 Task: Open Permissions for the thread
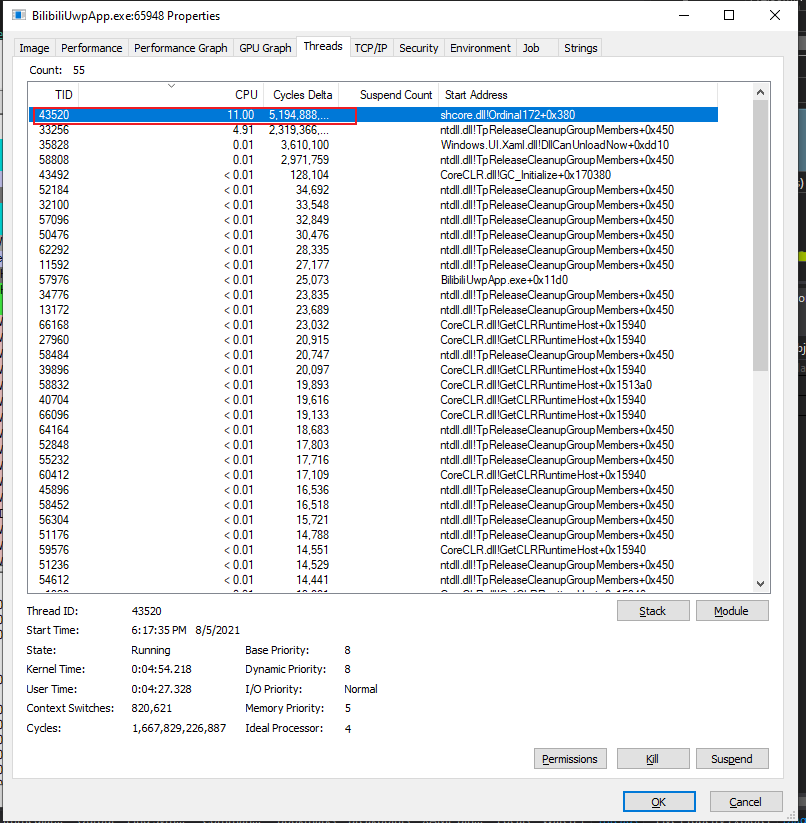coord(570,758)
